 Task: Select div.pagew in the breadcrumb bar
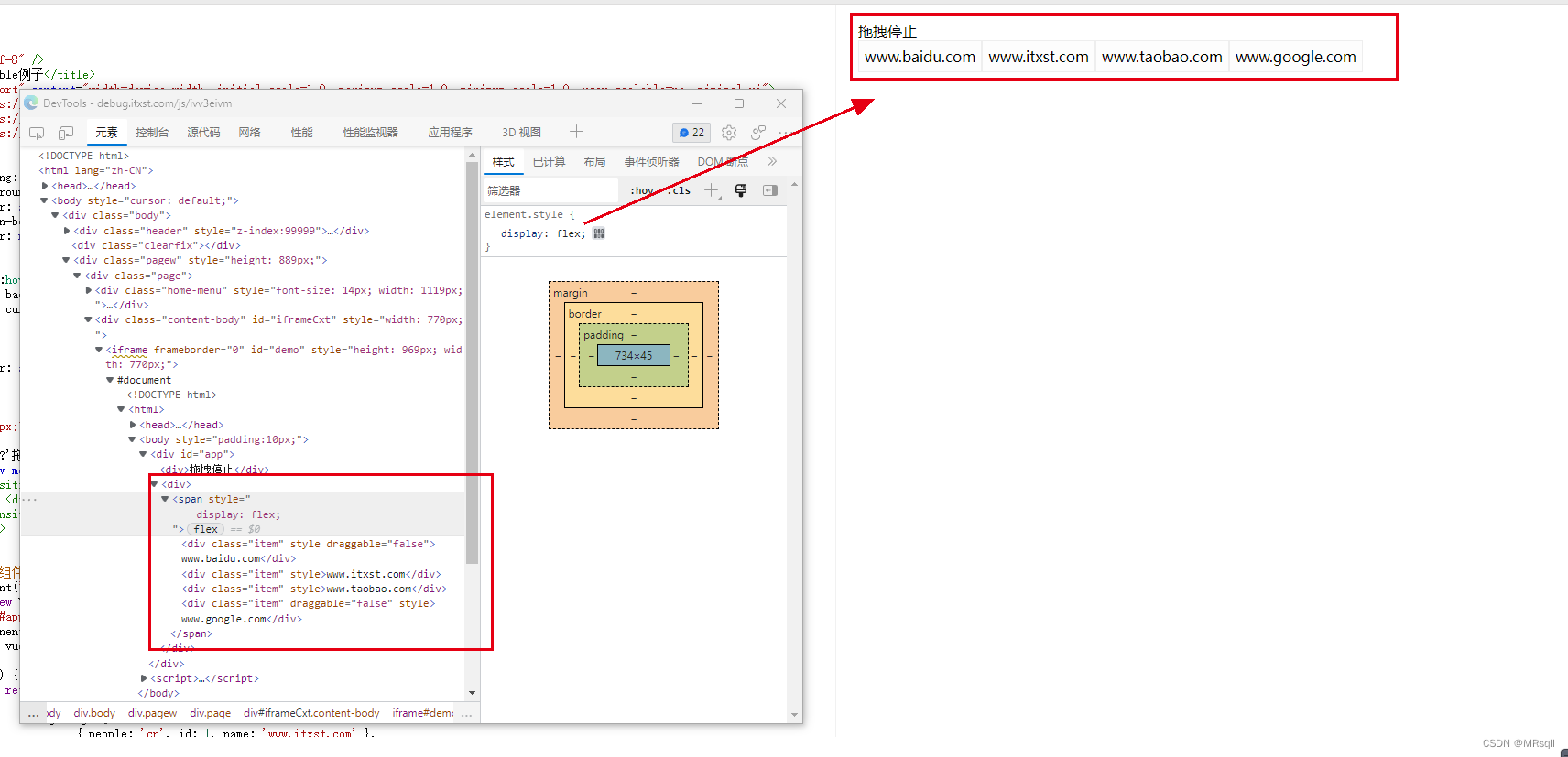point(152,713)
